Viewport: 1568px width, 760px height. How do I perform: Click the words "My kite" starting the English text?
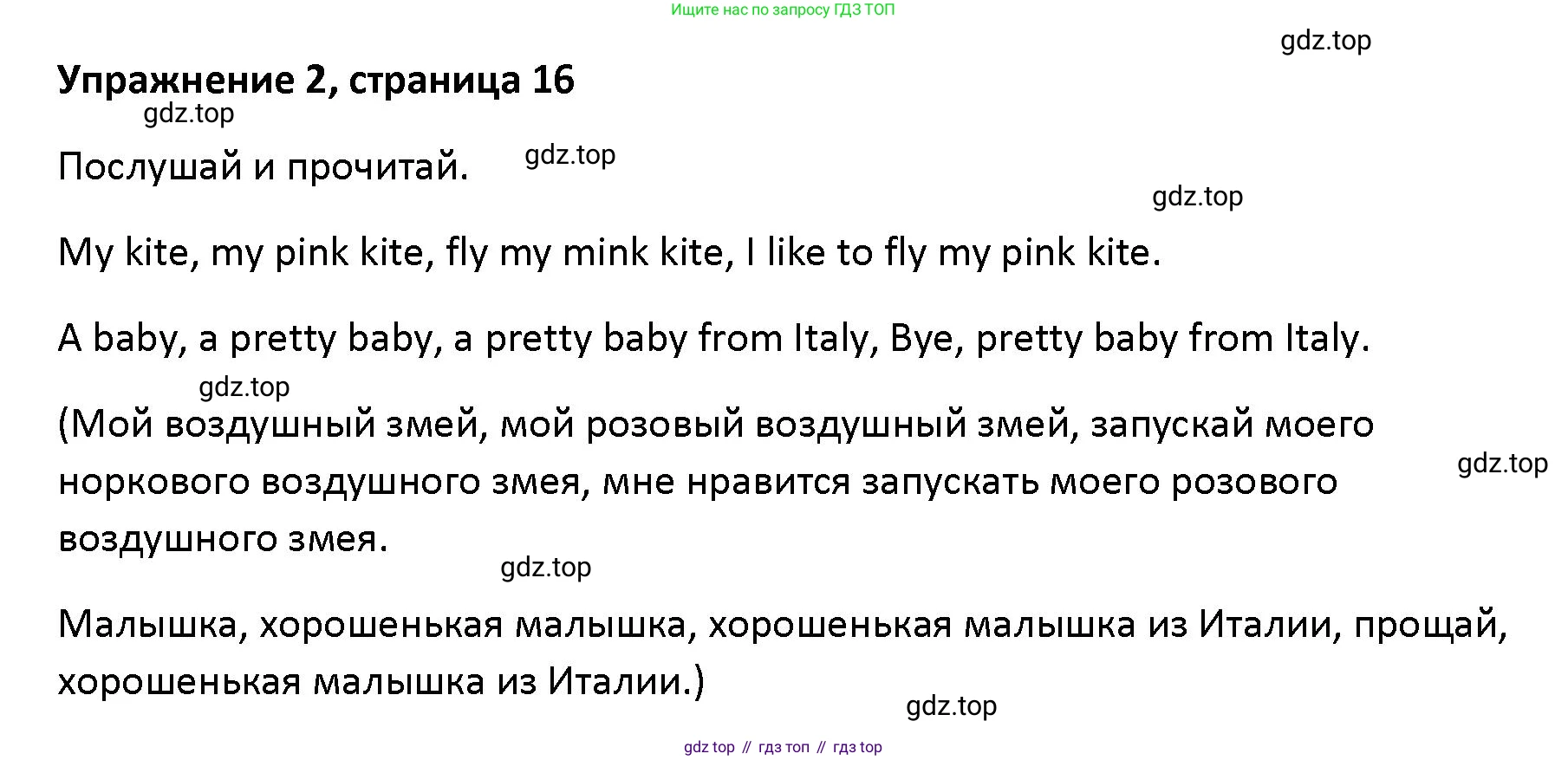tap(123, 253)
